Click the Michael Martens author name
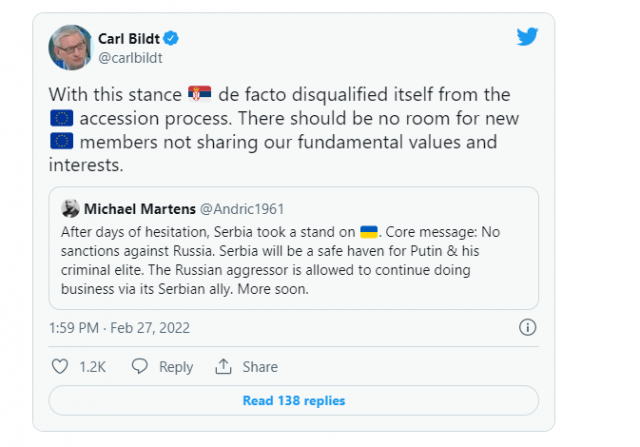The width and height of the screenshot is (640, 447). 140,209
